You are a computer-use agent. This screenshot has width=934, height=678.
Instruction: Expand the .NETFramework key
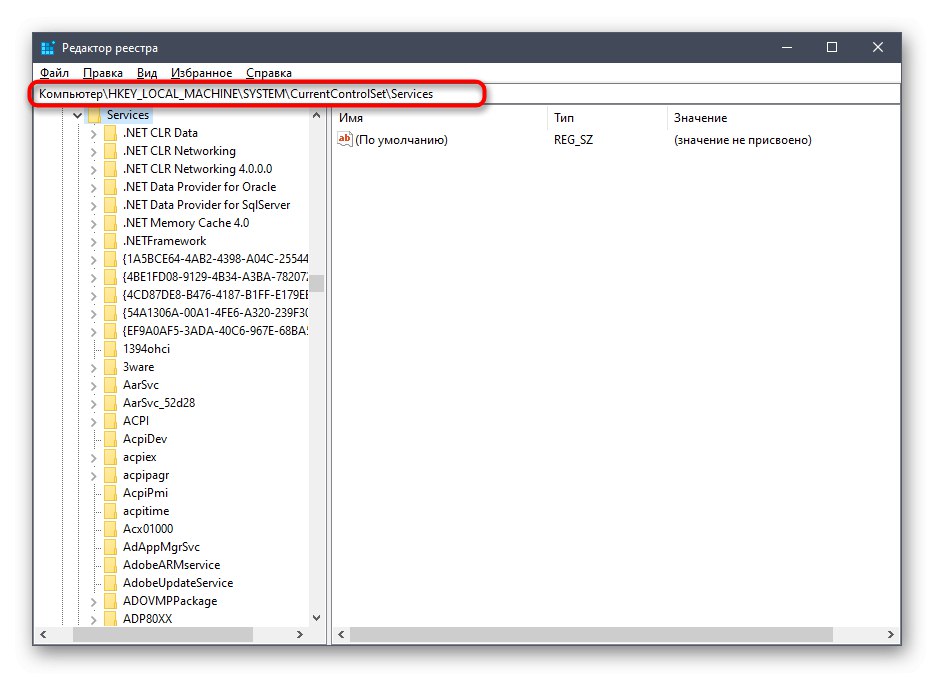click(94, 242)
